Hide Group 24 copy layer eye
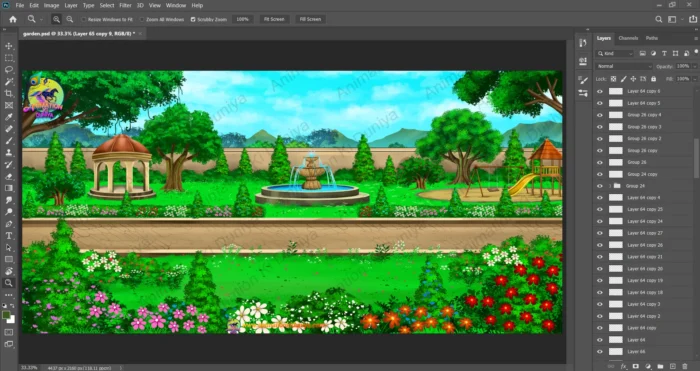 tap(600, 174)
